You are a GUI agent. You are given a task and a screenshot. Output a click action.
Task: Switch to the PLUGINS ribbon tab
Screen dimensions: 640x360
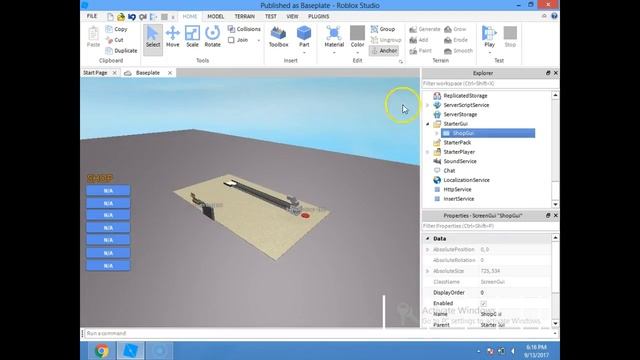coord(318,16)
